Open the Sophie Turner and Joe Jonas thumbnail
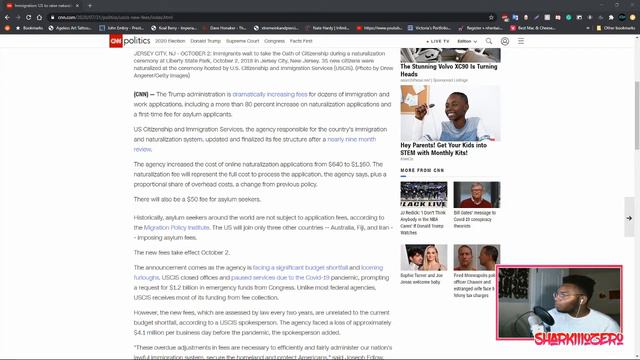The height and width of the screenshot is (360, 640). click(424, 258)
